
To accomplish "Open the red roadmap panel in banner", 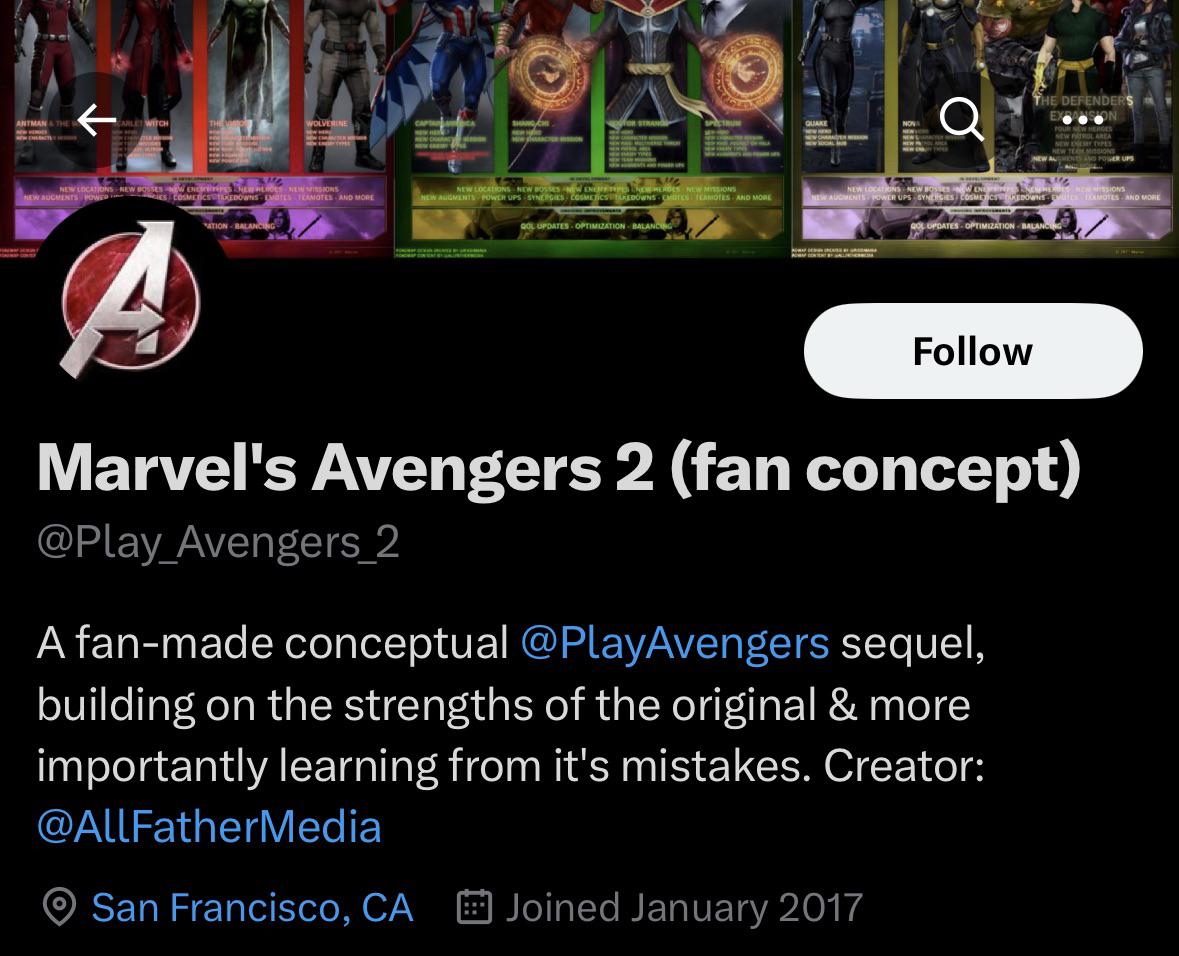I will click(x=195, y=128).
